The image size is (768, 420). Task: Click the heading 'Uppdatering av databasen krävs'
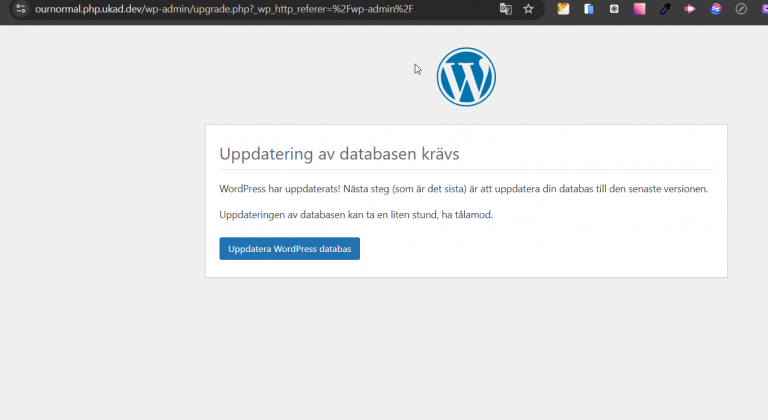coord(339,154)
